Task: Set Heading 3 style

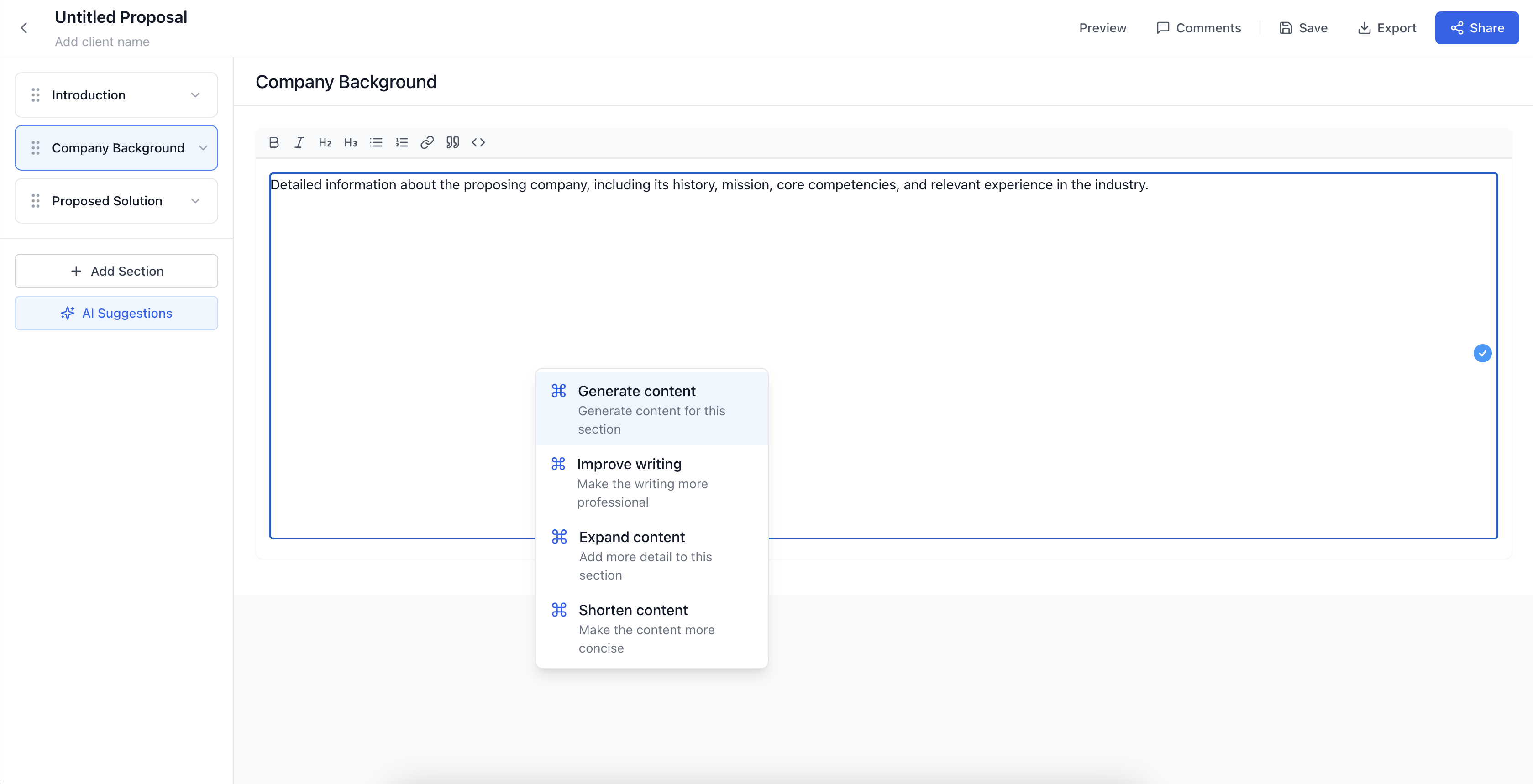Action: click(x=351, y=142)
